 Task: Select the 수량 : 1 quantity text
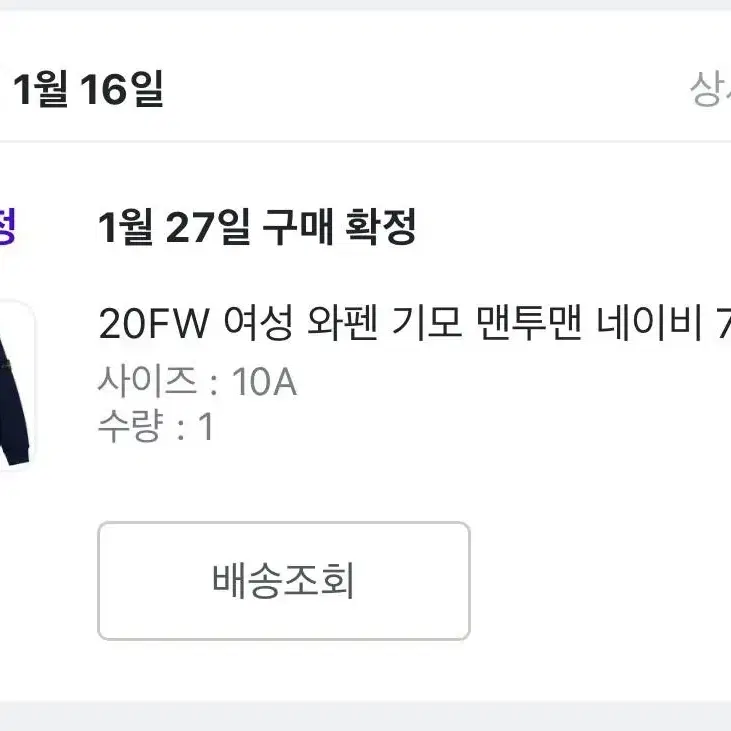click(156, 426)
